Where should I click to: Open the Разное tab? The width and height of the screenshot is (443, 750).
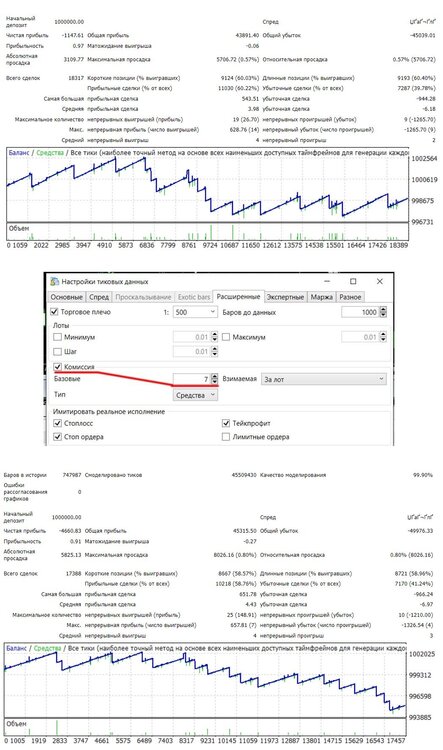tap(350, 297)
